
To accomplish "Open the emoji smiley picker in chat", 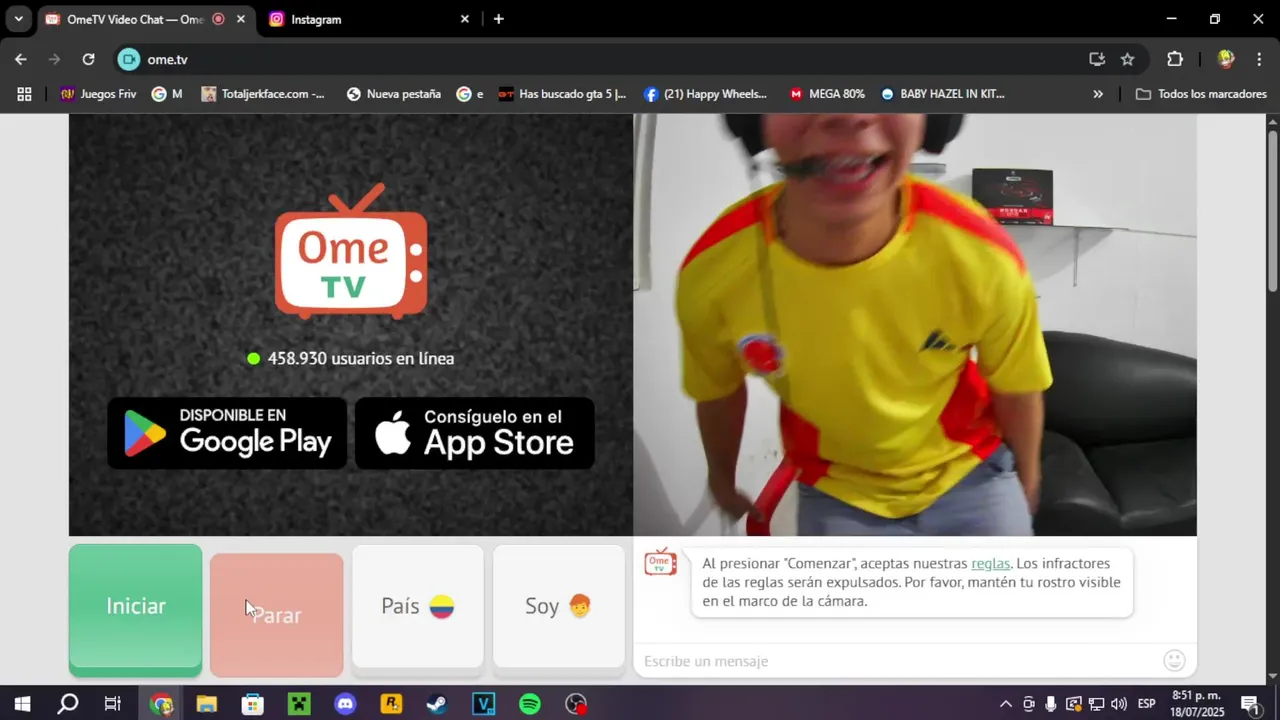I will point(1175,660).
